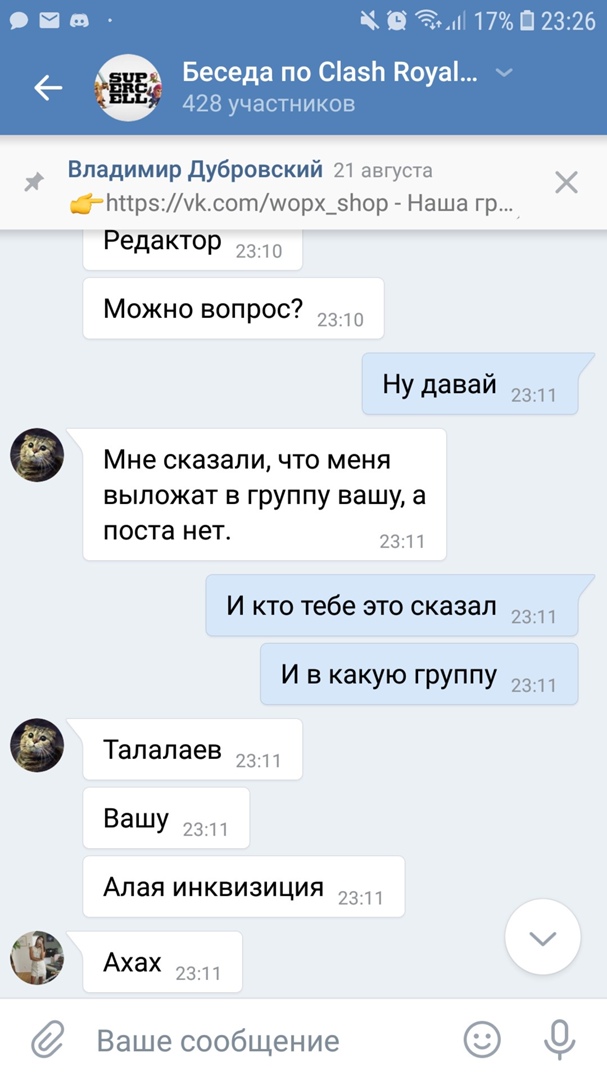Open the Supercell chat avatar
Screen dimensions: 607x1080
click(x=127, y=87)
